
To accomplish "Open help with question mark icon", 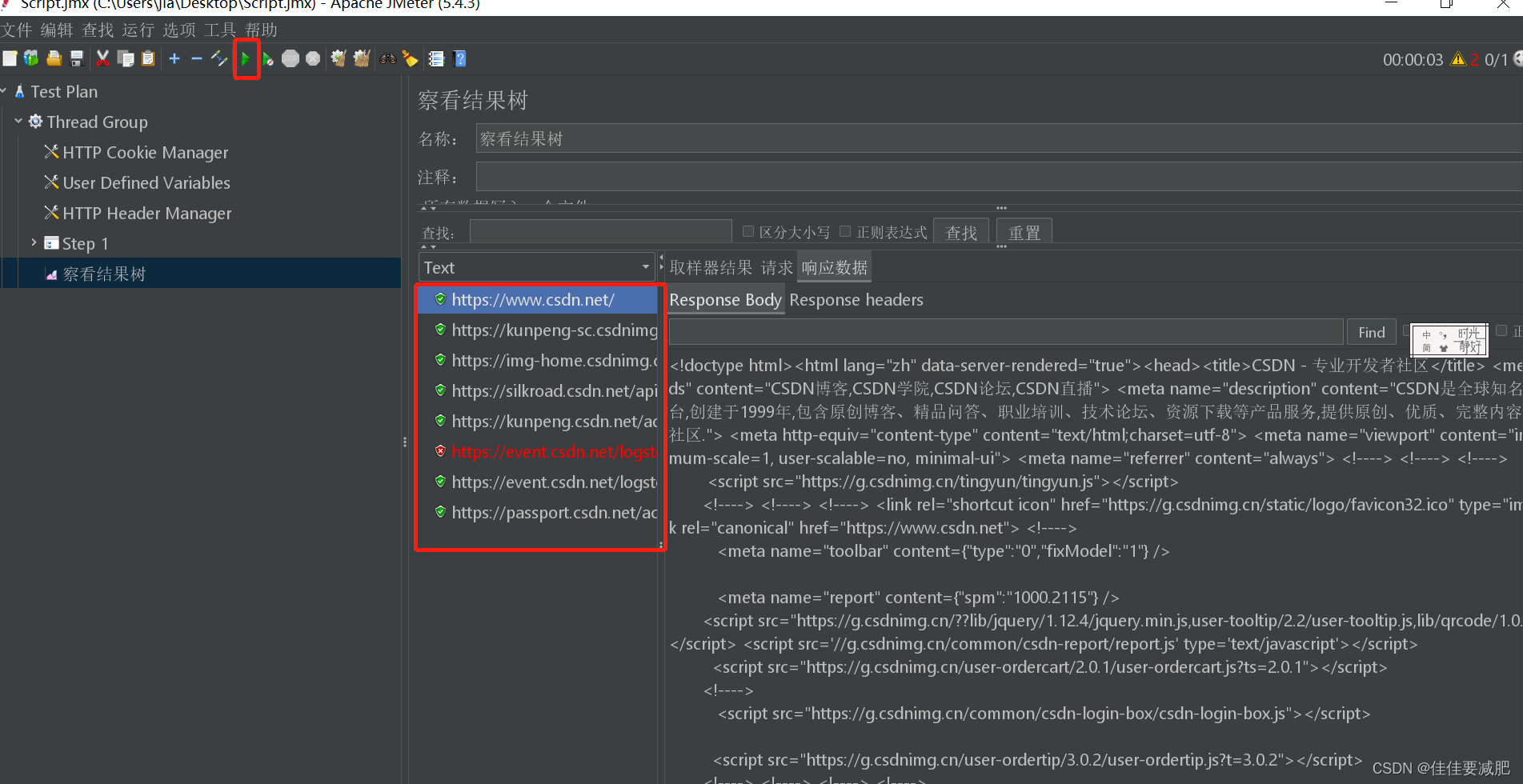I will click(x=459, y=58).
